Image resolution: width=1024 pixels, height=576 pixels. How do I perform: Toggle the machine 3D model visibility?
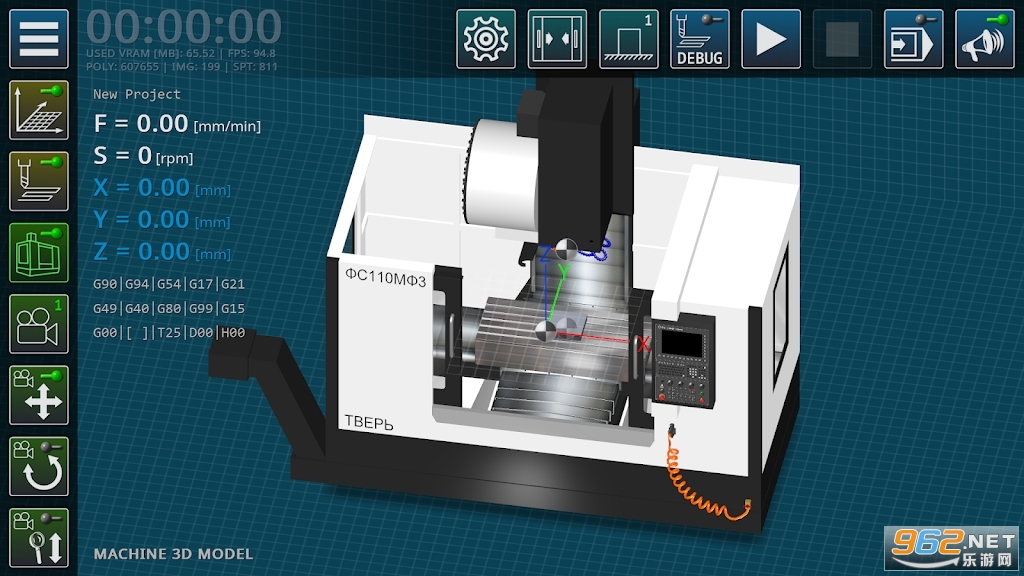[39, 253]
